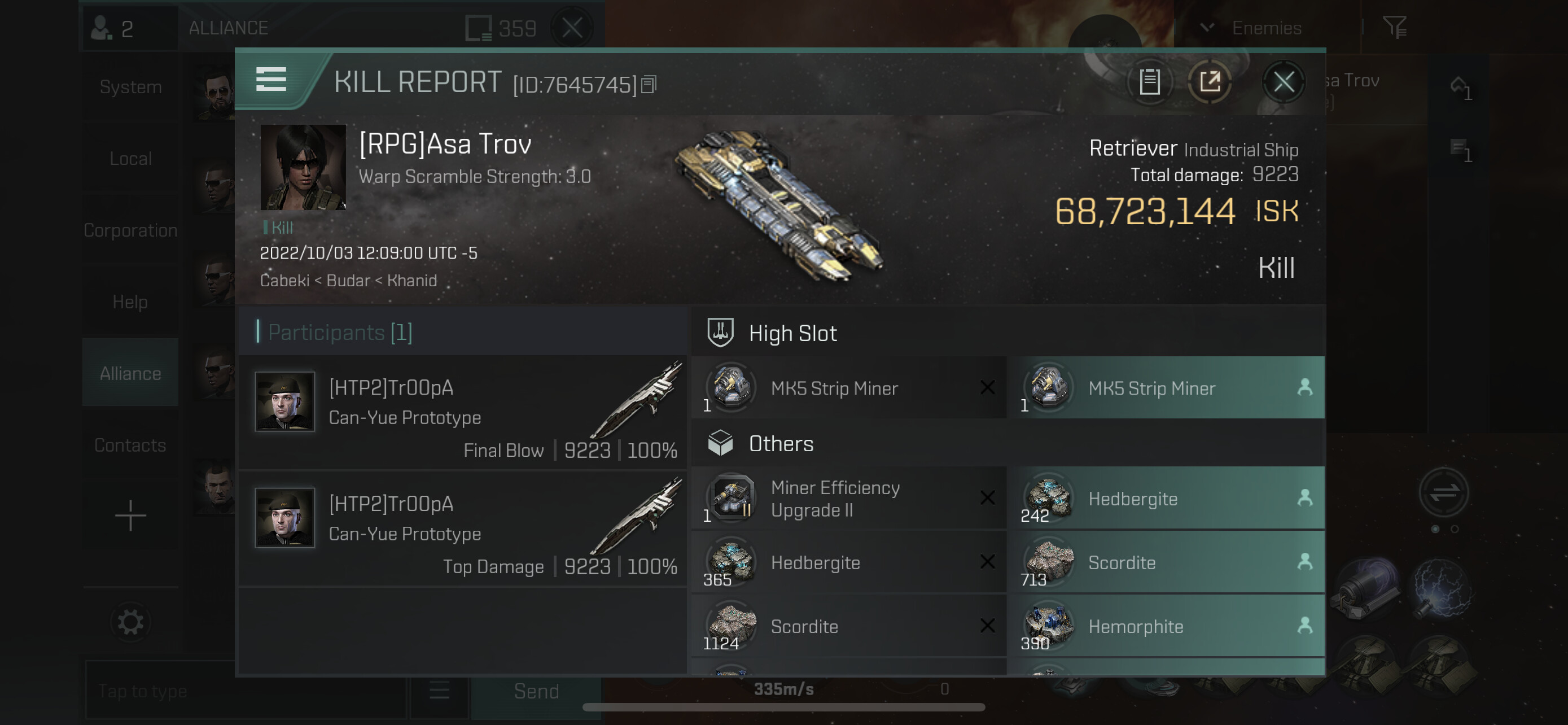Image resolution: width=1568 pixels, height=725 pixels.
Task: Tap the Send chat button
Action: (536, 691)
